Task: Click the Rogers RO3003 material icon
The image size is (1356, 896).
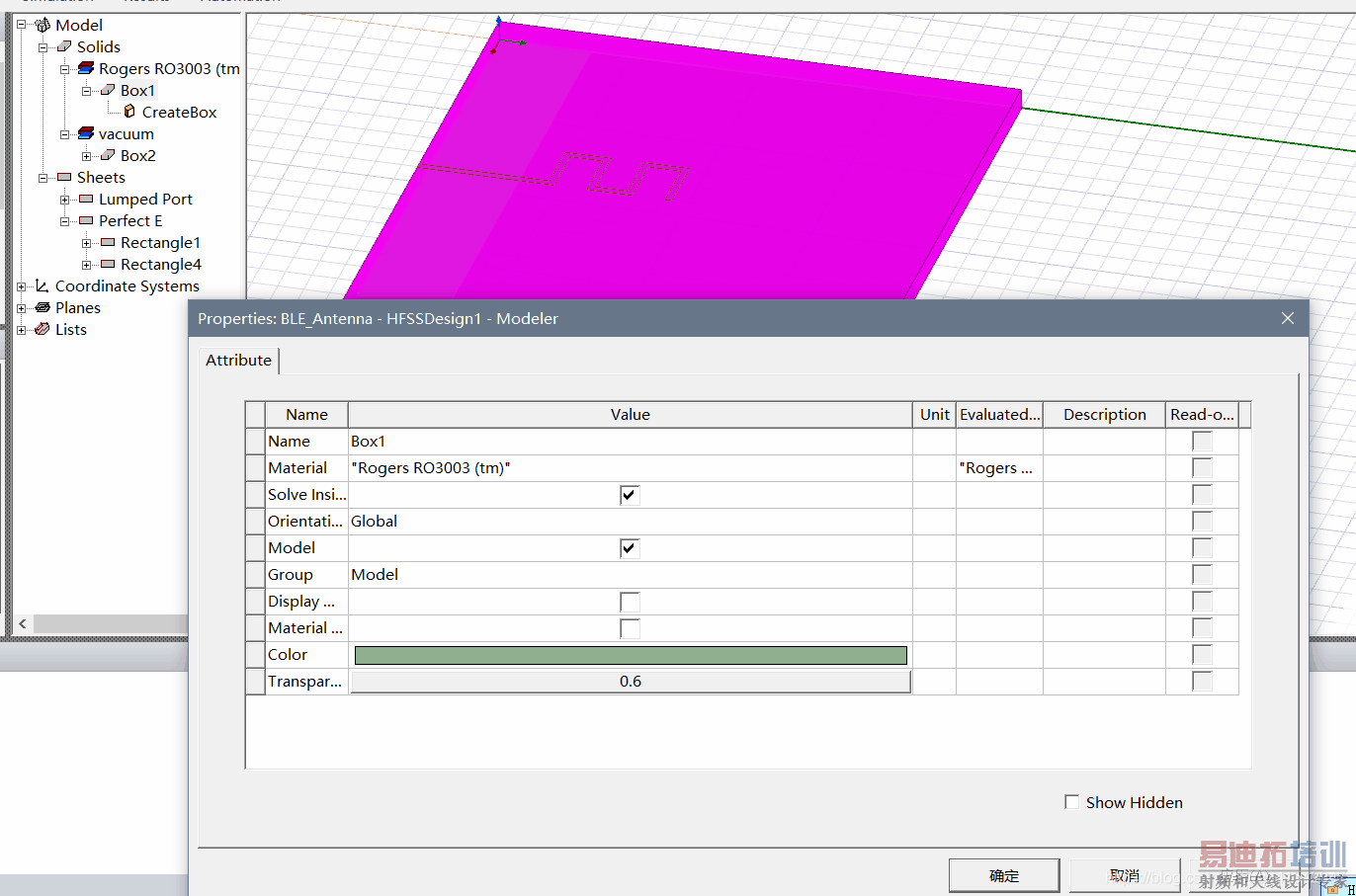Action: point(86,68)
